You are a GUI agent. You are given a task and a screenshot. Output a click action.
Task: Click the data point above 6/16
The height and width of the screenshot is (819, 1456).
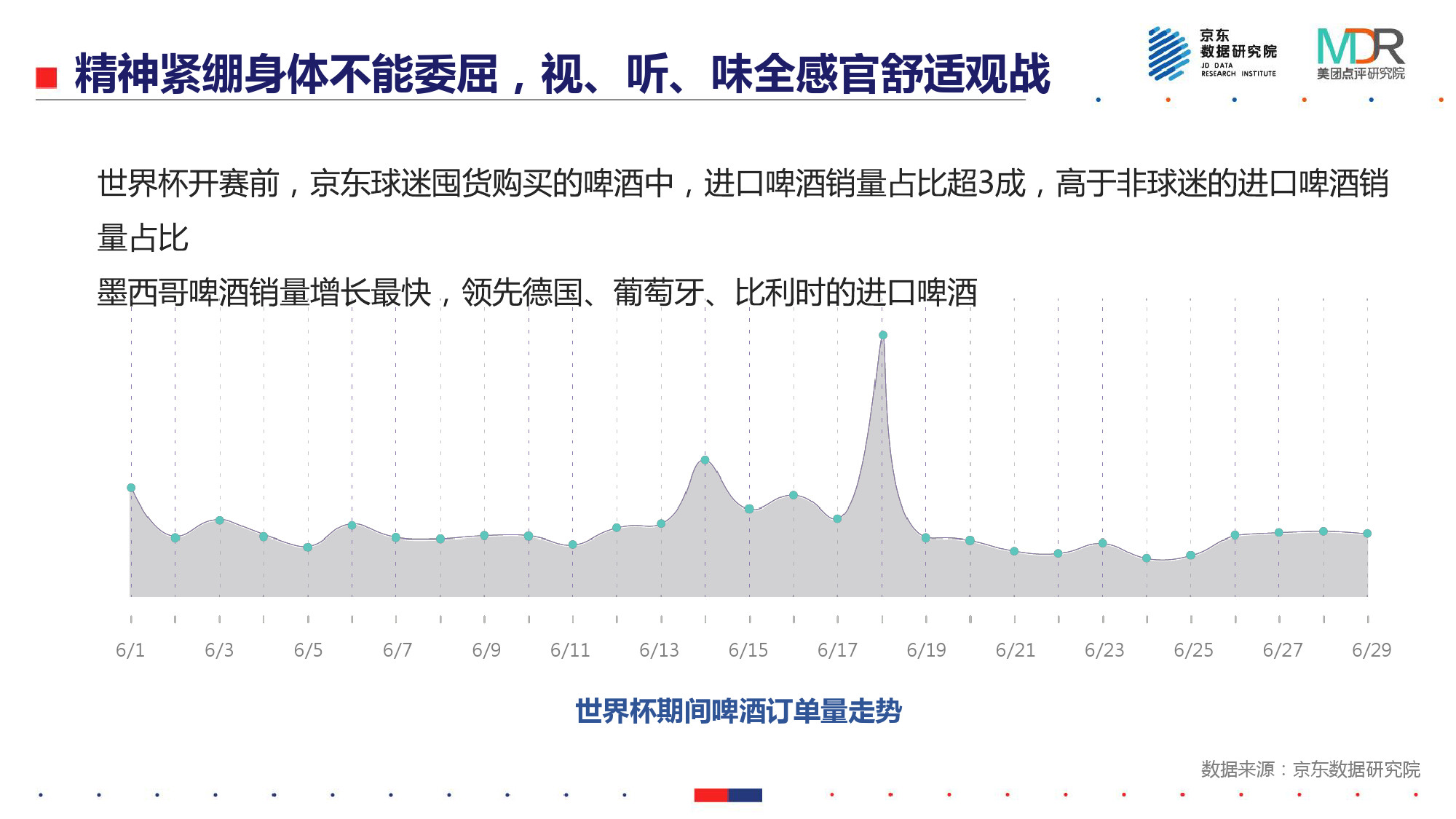[794, 495]
